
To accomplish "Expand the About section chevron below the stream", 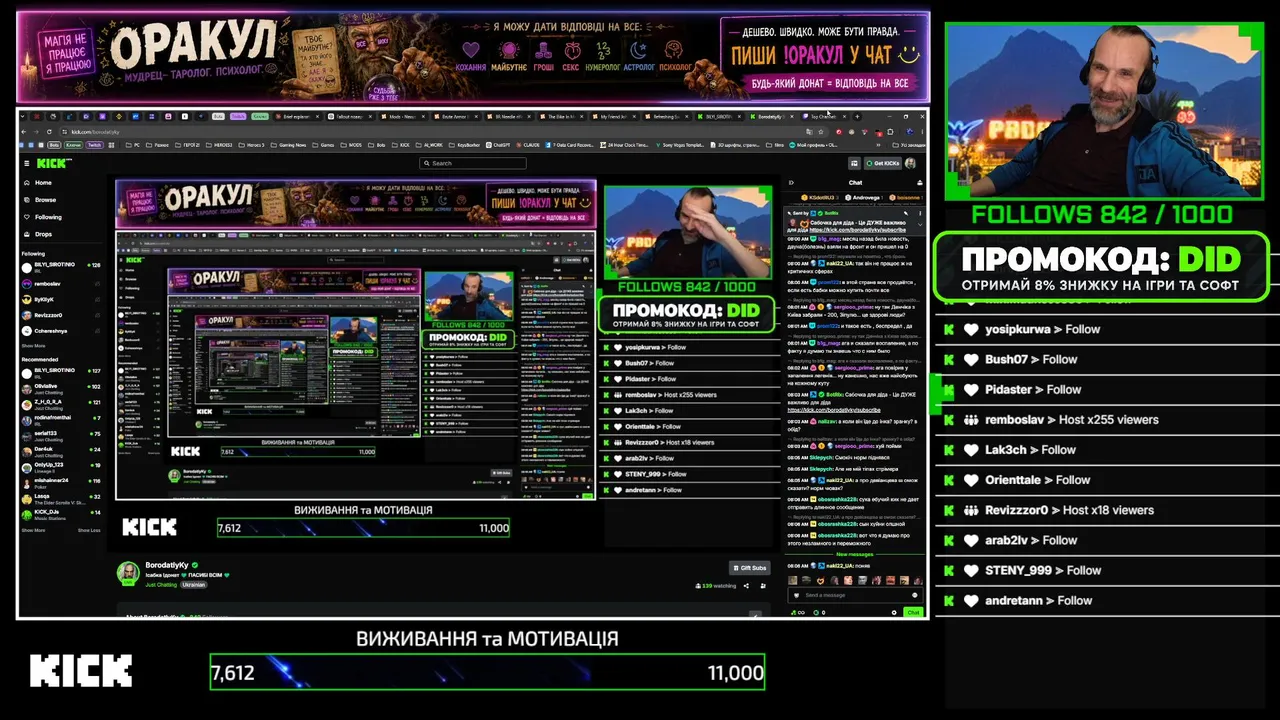I will (x=755, y=613).
